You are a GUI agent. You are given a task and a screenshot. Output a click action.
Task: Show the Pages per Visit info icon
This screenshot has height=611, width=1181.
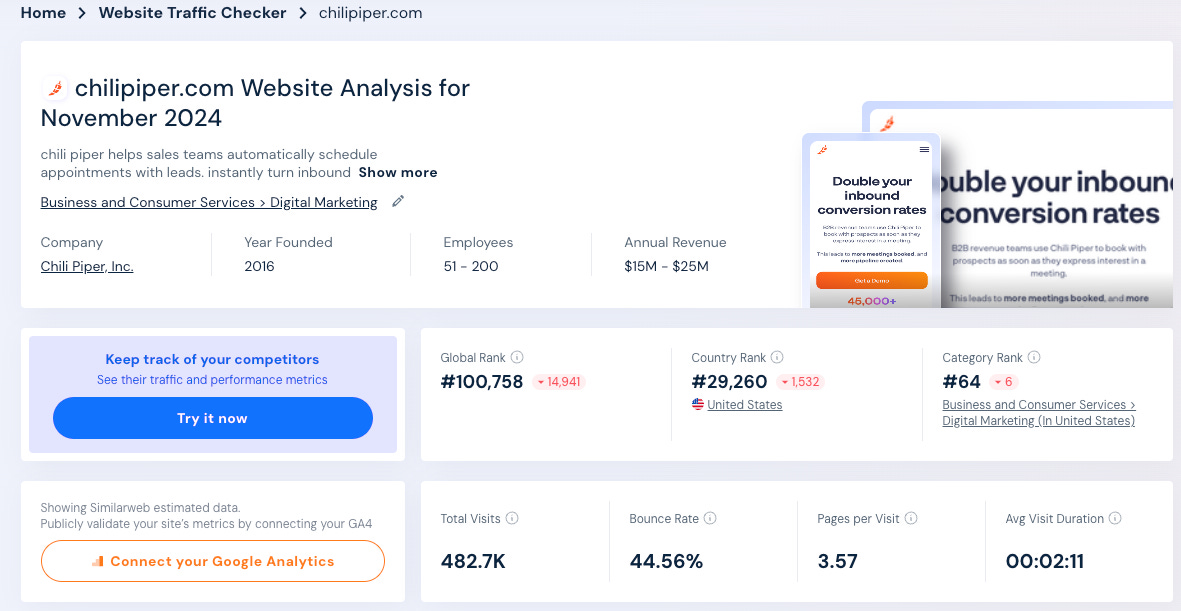911,518
